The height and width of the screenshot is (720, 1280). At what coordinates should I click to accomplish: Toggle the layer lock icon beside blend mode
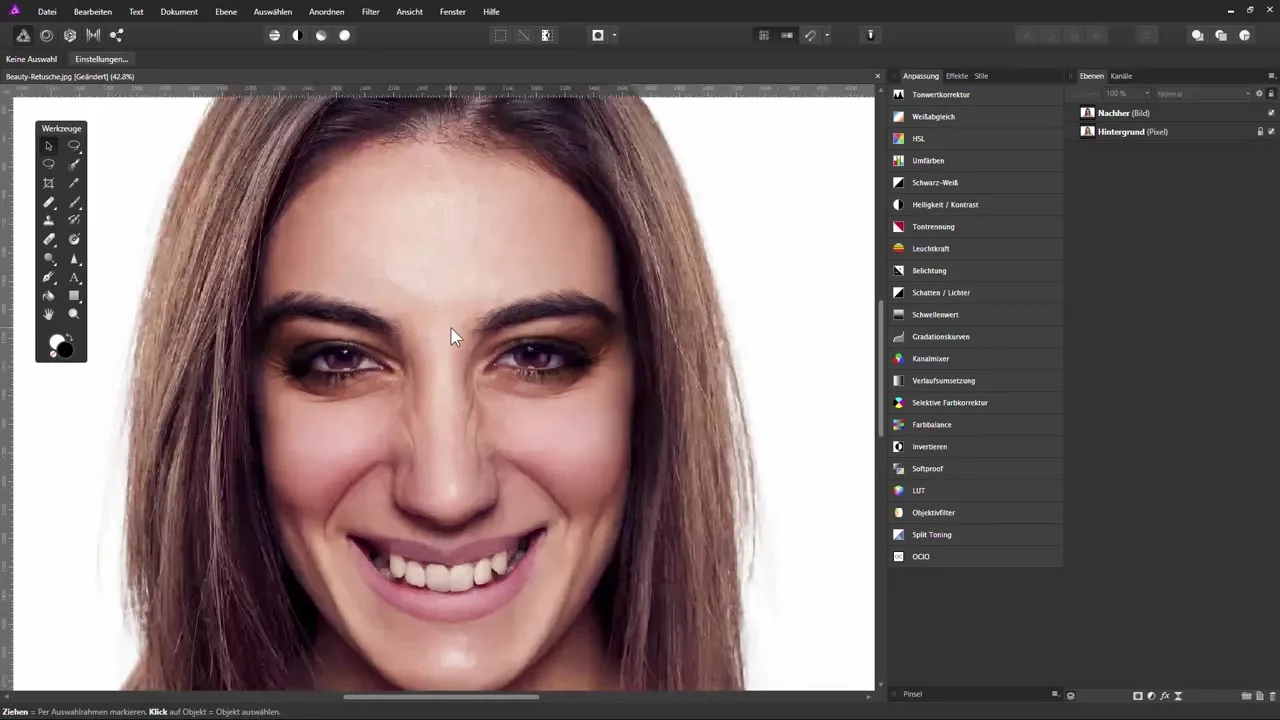click(1271, 94)
